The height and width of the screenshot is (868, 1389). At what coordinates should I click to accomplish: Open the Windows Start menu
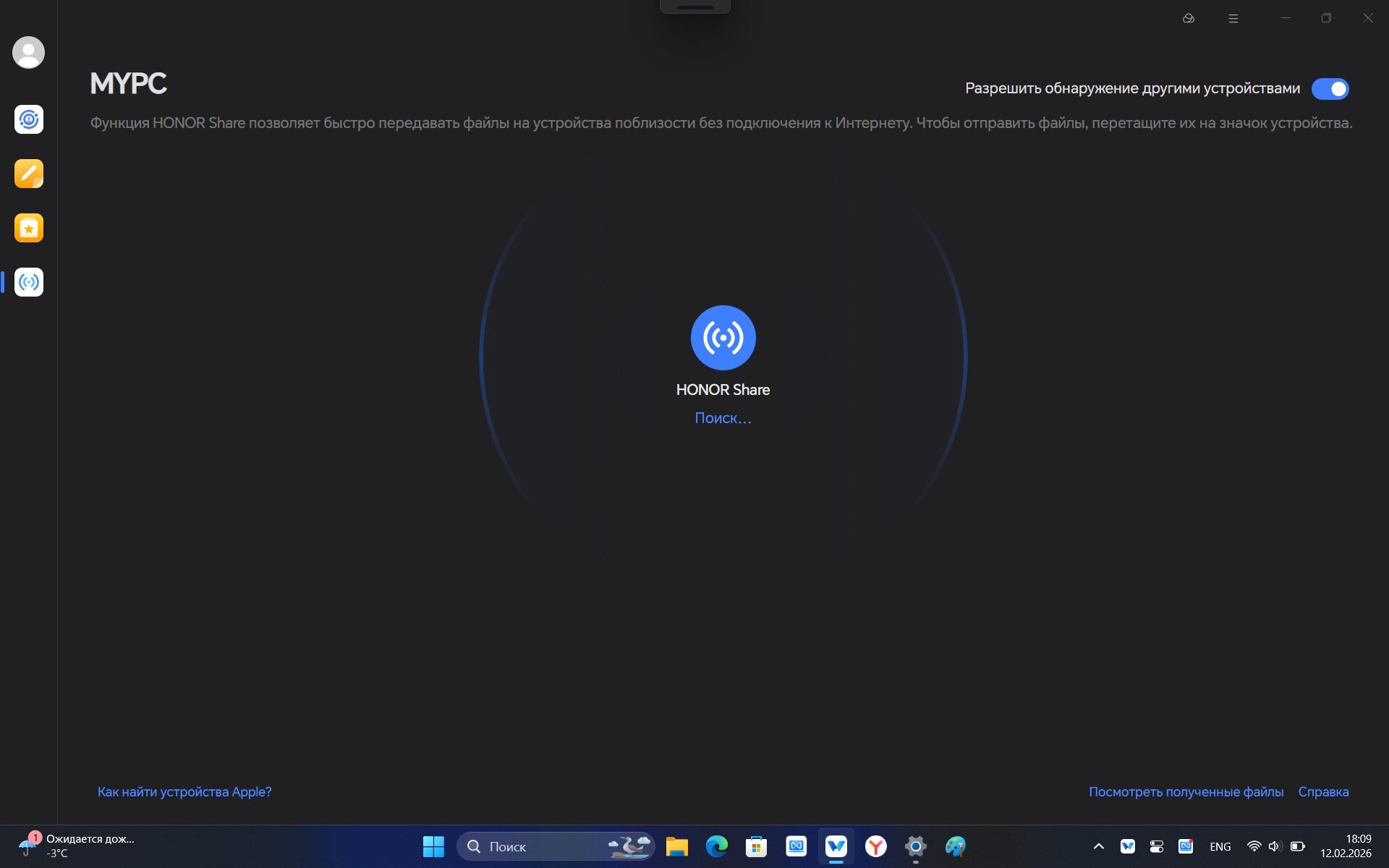[433, 846]
